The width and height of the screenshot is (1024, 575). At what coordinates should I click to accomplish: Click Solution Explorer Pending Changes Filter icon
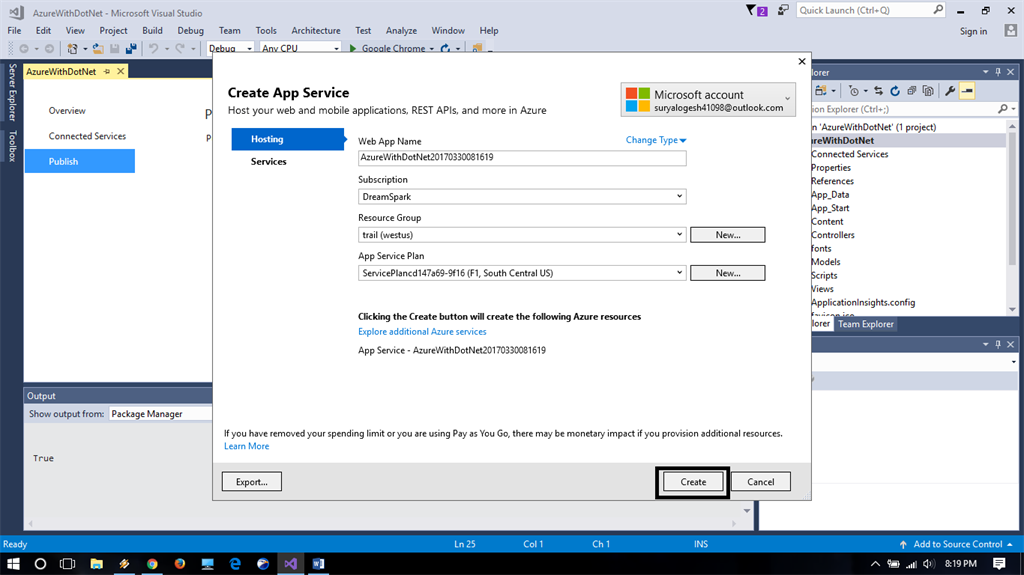point(854,91)
